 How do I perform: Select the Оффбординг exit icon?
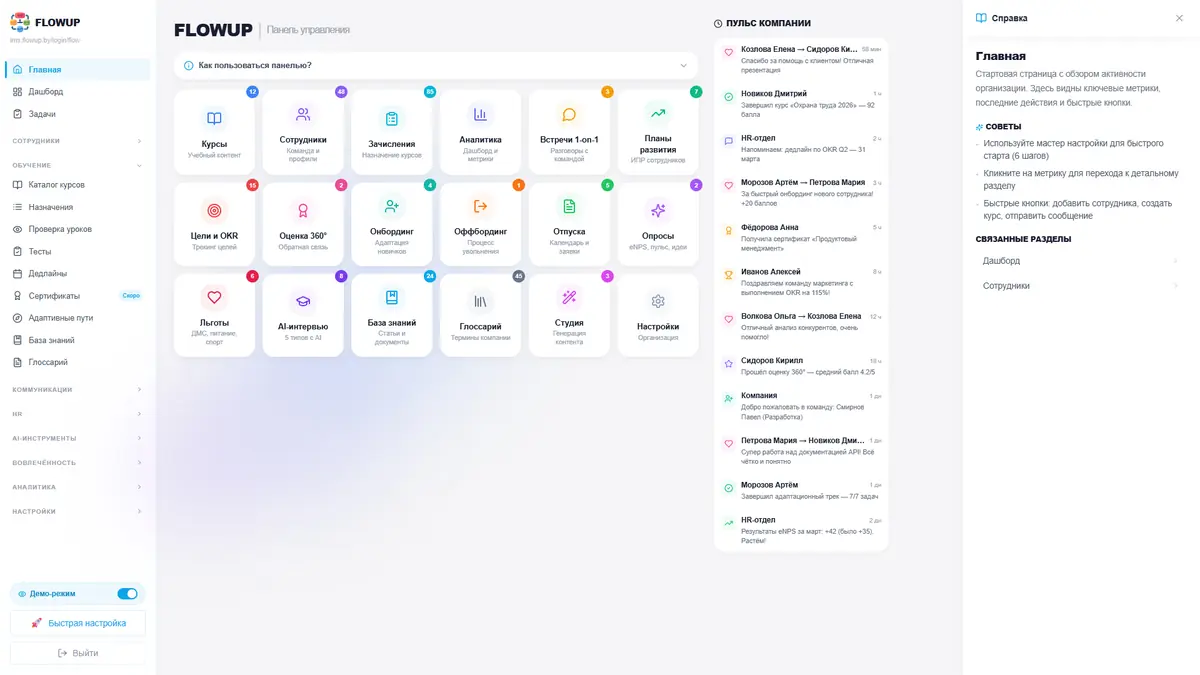(x=480, y=206)
